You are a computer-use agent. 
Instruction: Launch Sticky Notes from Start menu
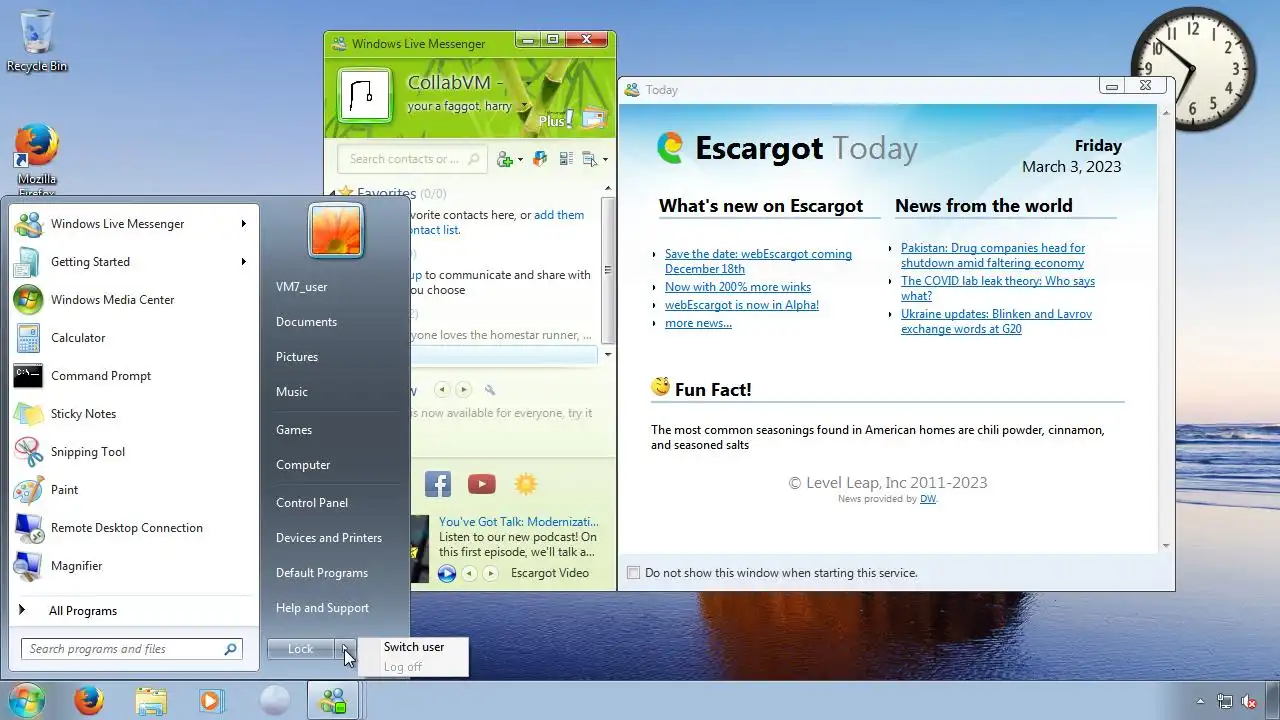[x=134, y=414]
